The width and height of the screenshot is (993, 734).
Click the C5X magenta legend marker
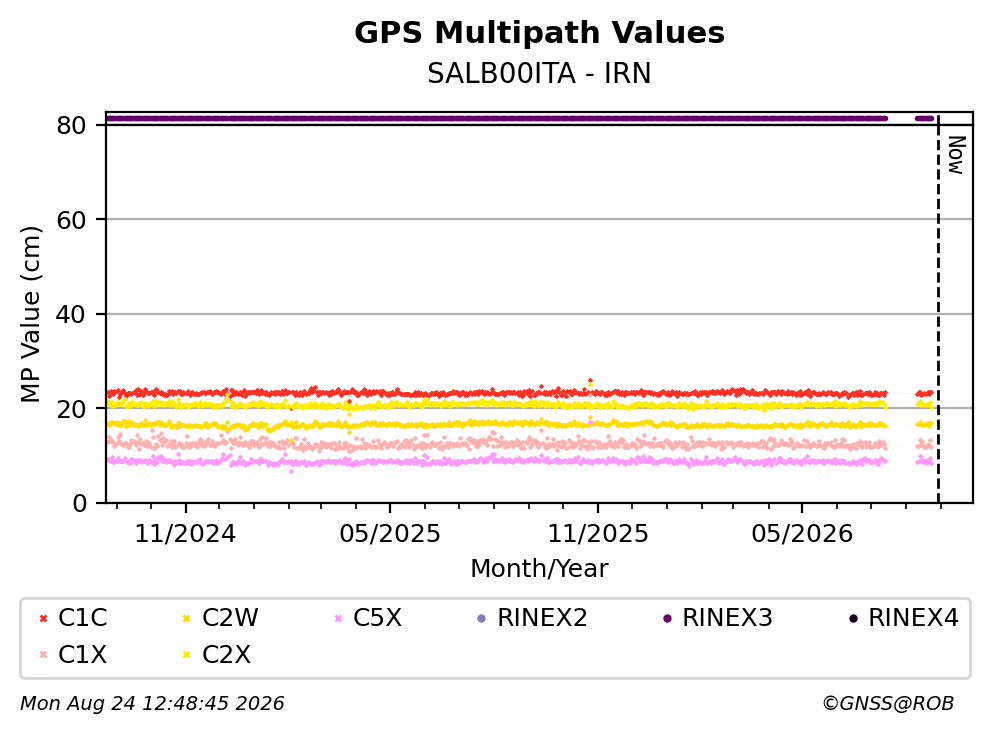(x=338, y=618)
